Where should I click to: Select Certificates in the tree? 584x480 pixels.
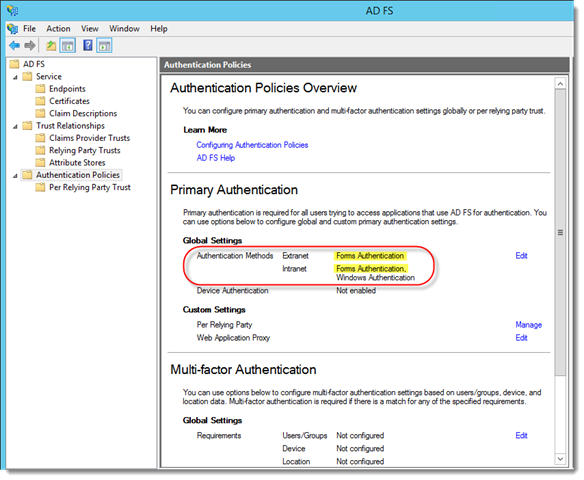69,101
